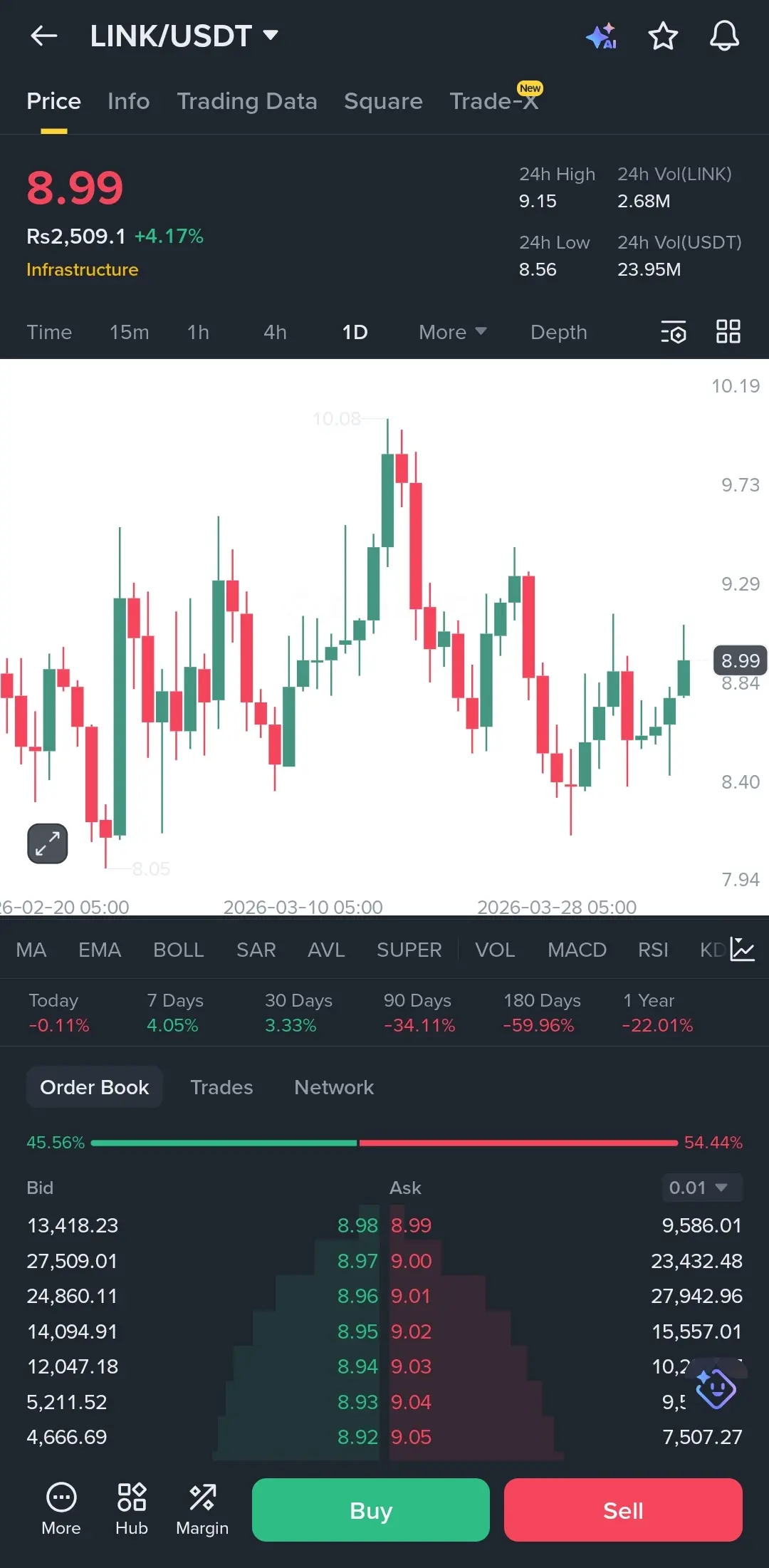
Task: Select ask price 9.01
Action: 411,1296
